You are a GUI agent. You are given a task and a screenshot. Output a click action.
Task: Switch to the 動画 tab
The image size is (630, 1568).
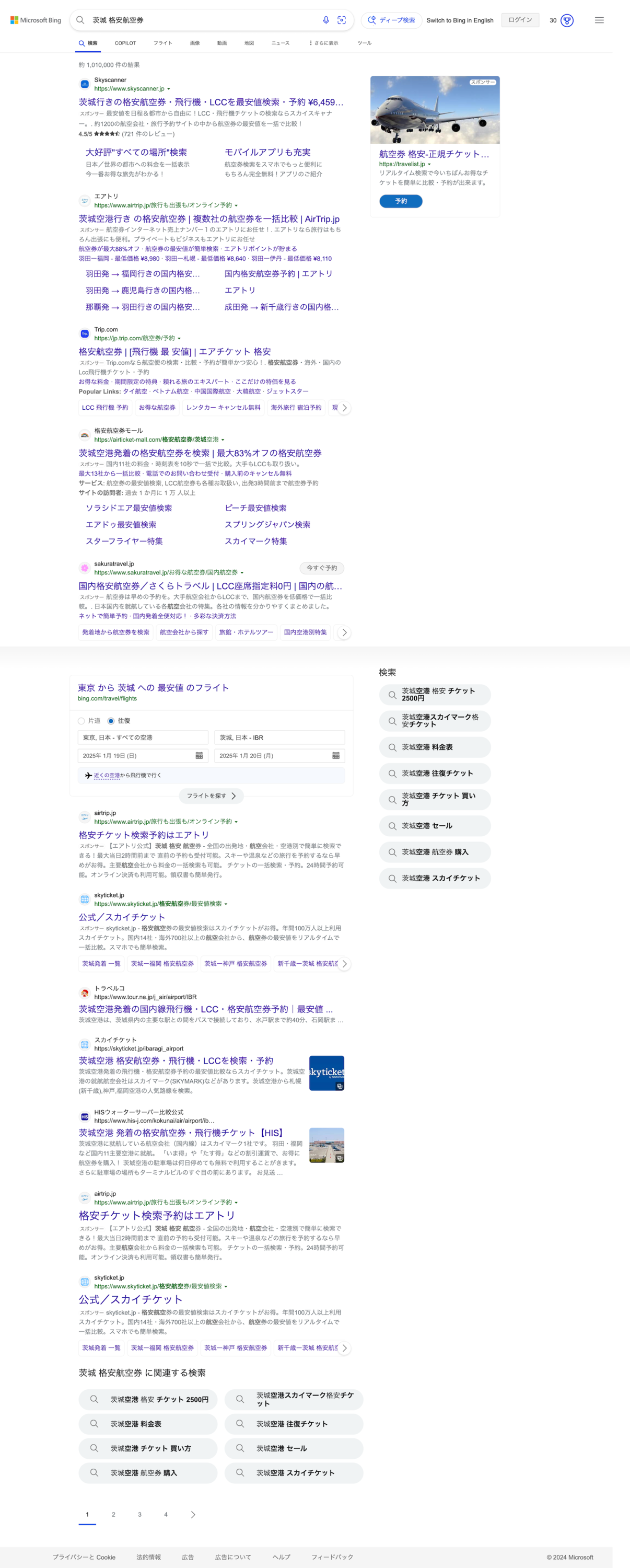[222, 43]
